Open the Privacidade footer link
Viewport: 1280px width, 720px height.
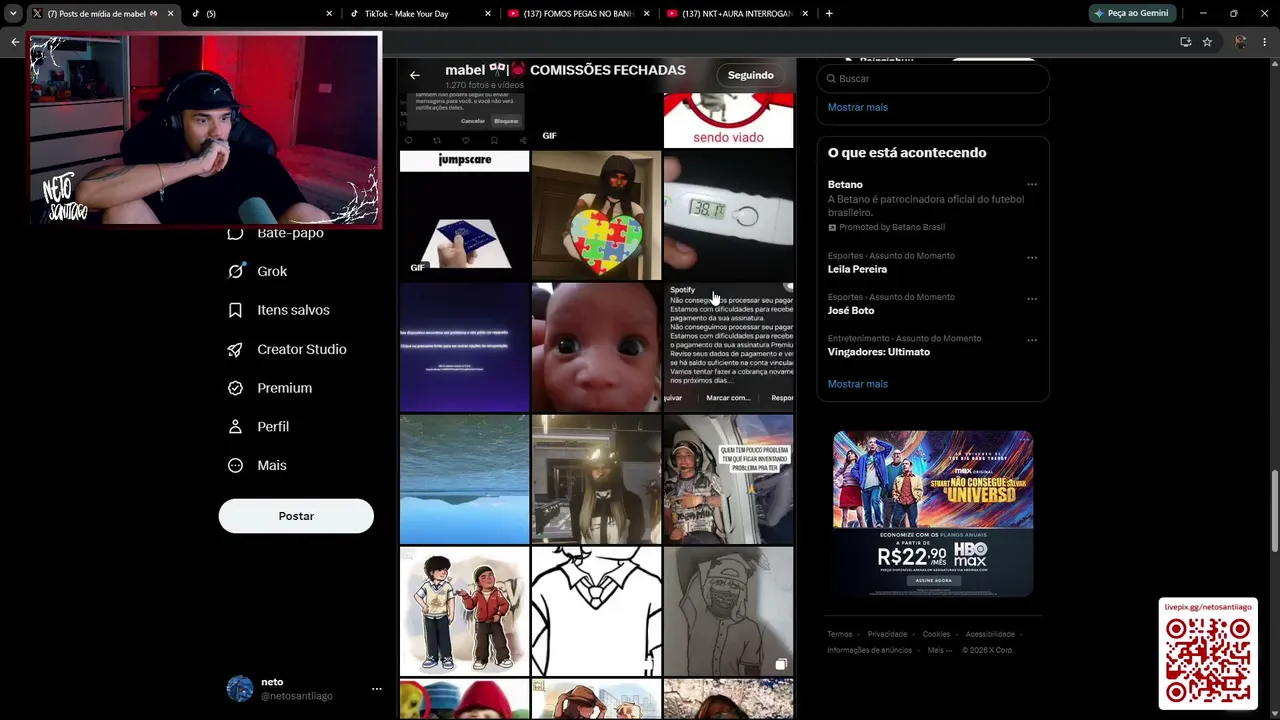(x=887, y=634)
